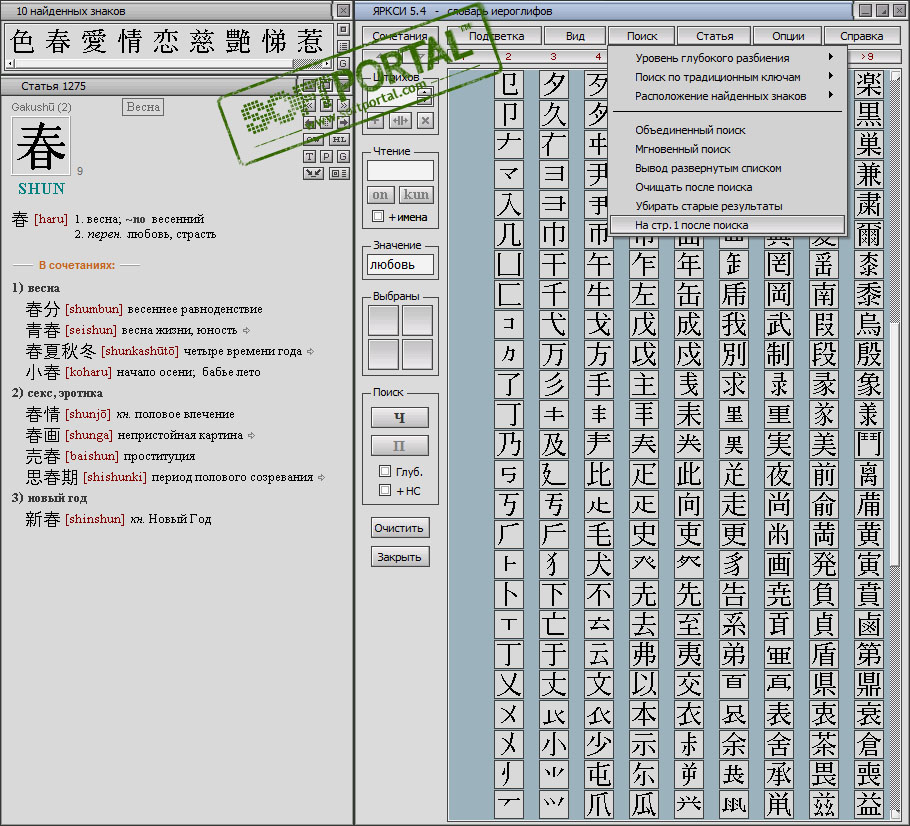Click the G button below HL
The width and height of the screenshot is (910, 826).
(x=344, y=156)
